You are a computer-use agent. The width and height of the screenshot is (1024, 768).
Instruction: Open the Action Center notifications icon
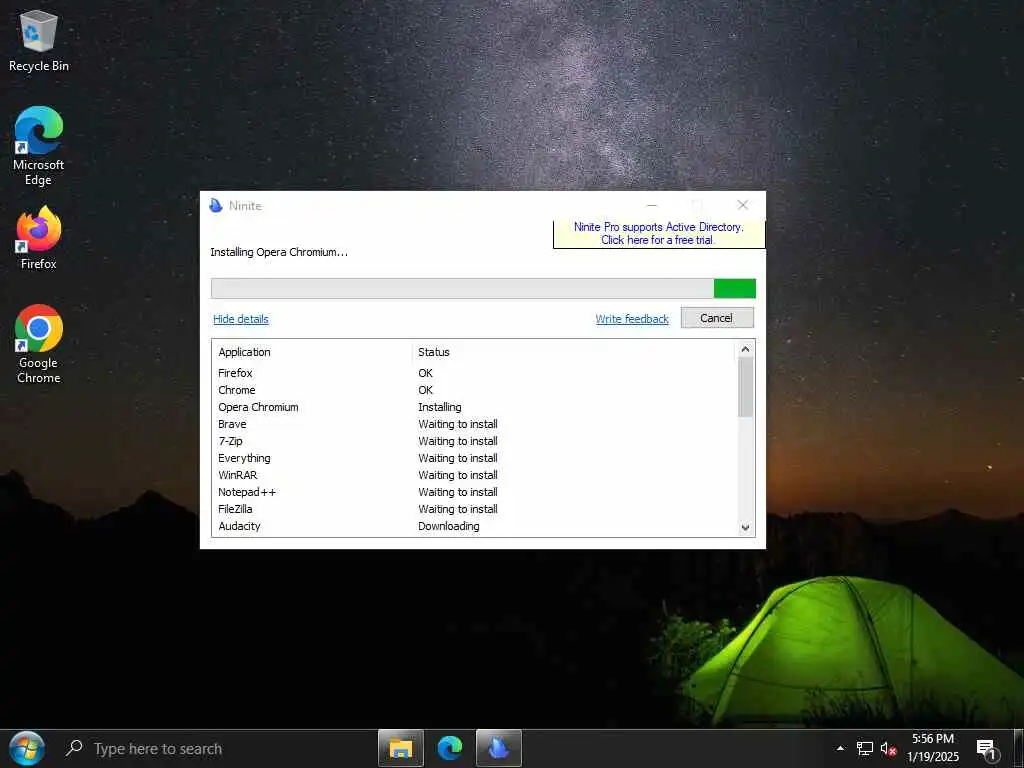click(x=988, y=750)
